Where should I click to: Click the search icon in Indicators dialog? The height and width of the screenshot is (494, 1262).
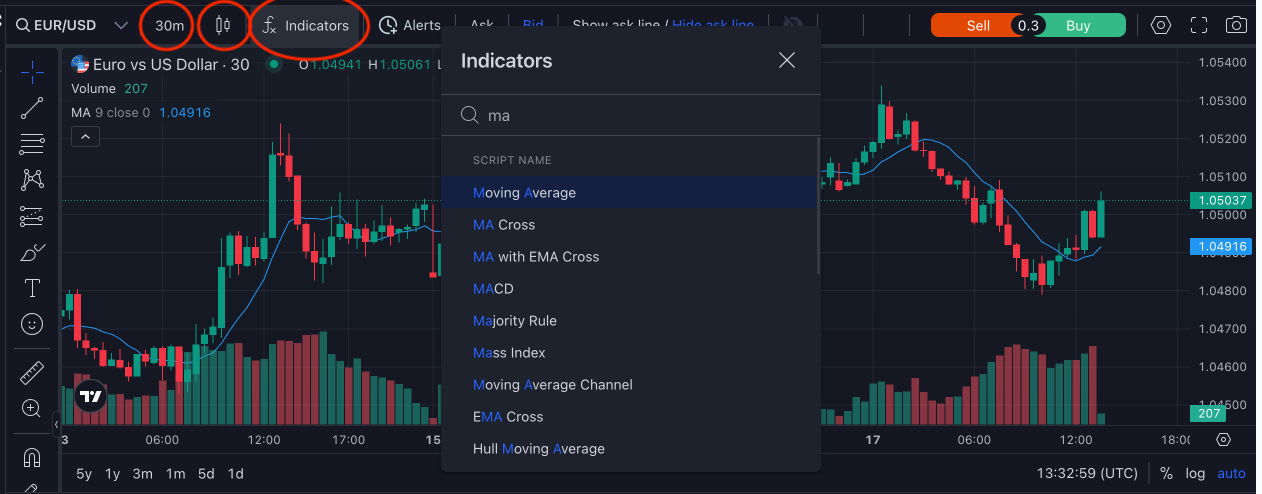point(469,115)
